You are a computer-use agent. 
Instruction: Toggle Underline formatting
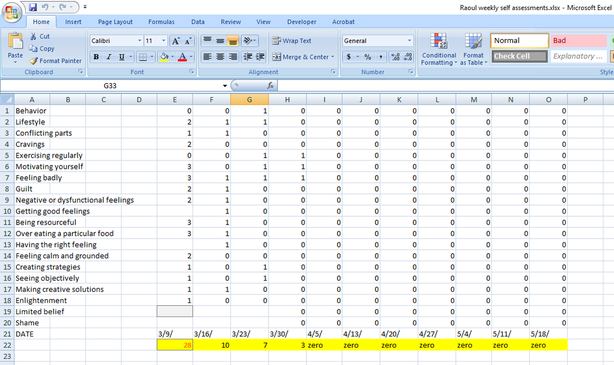122,57
